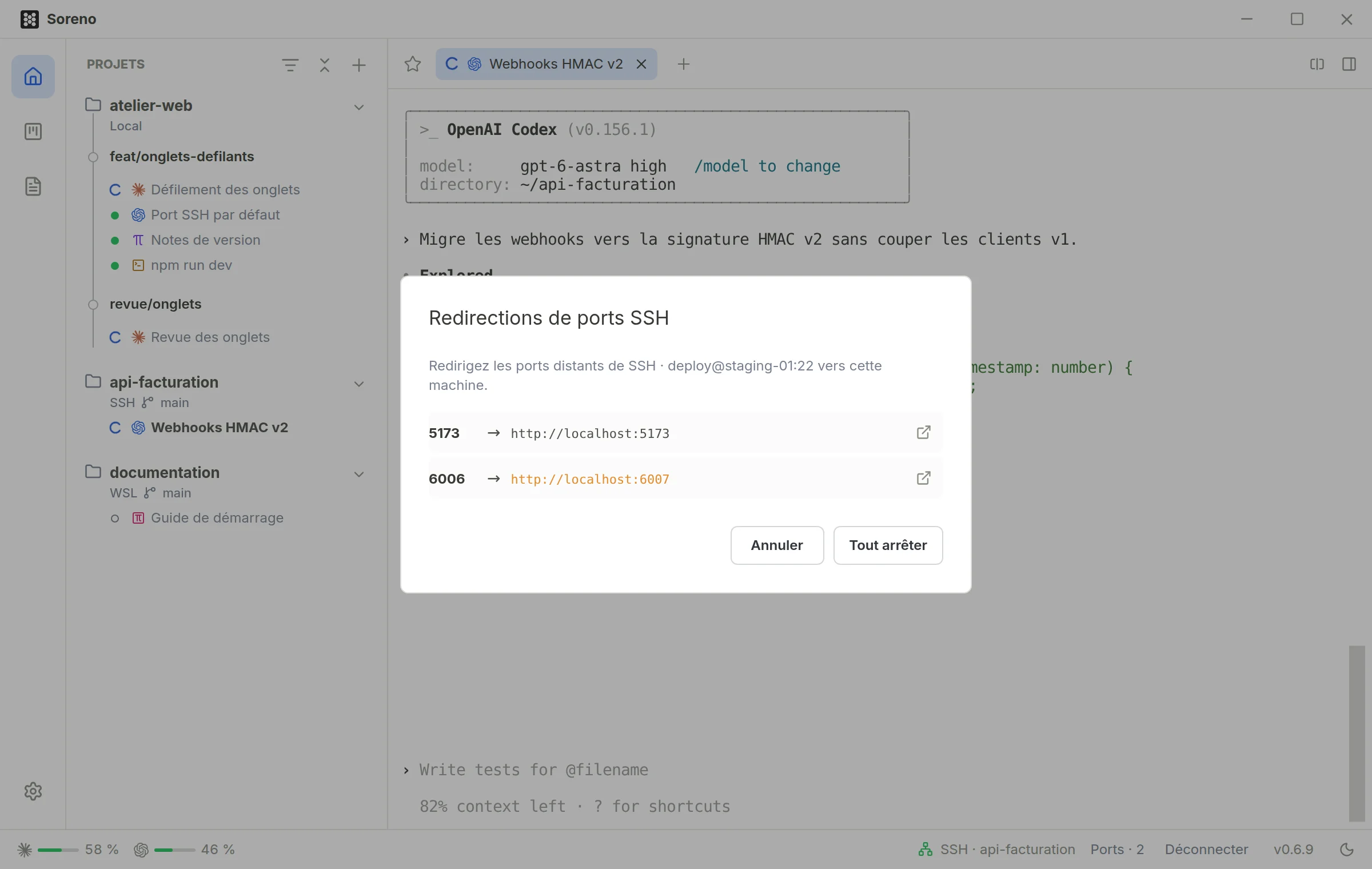Open Revue des onglets session
The width and height of the screenshot is (1372, 869).
(210, 337)
